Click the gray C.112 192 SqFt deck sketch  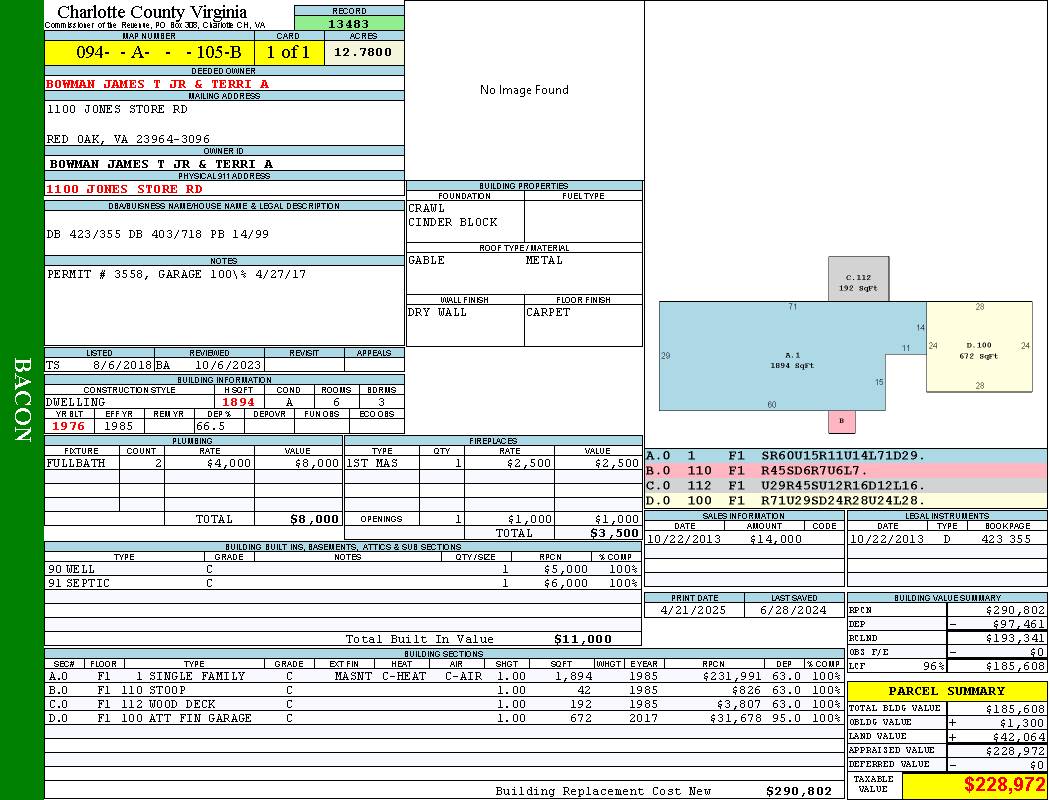[858, 278]
